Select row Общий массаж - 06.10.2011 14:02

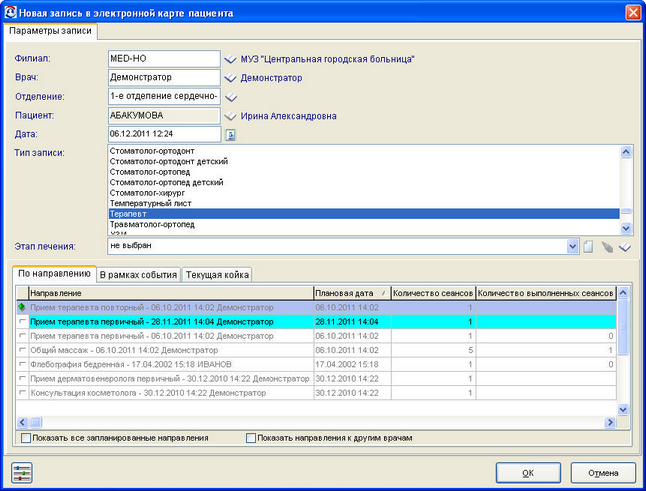pyautogui.click(x=316, y=350)
